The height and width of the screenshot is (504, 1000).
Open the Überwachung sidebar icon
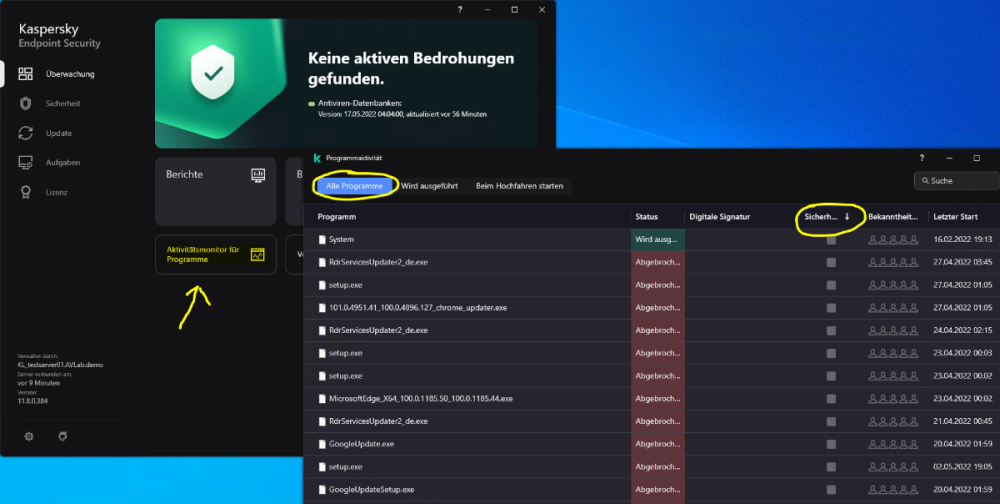[x=26, y=74]
